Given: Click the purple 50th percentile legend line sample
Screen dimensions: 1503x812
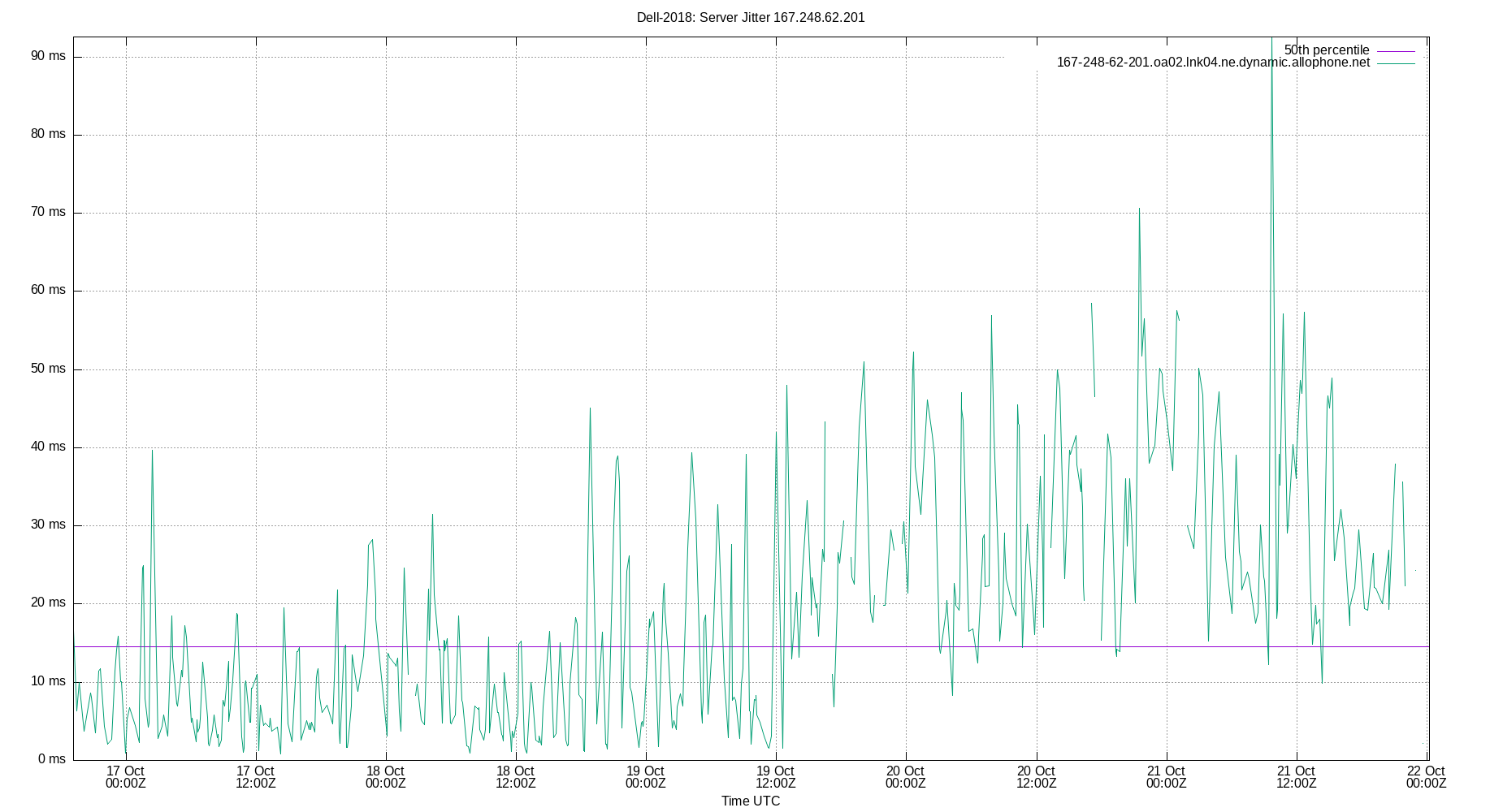Looking at the screenshot, I should click(1396, 50).
